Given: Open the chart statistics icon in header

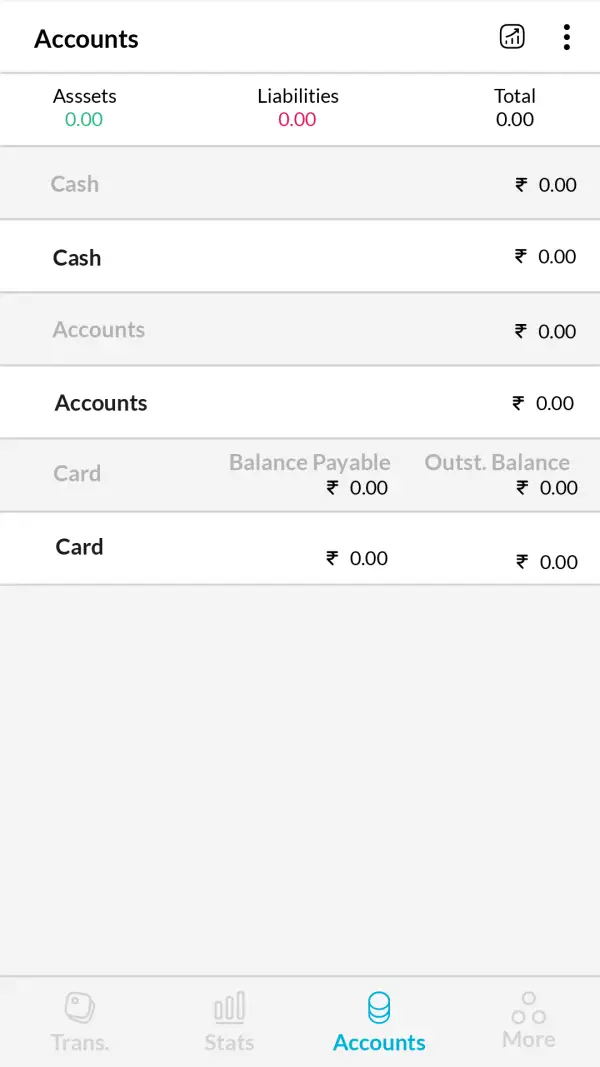Looking at the screenshot, I should pos(512,37).
